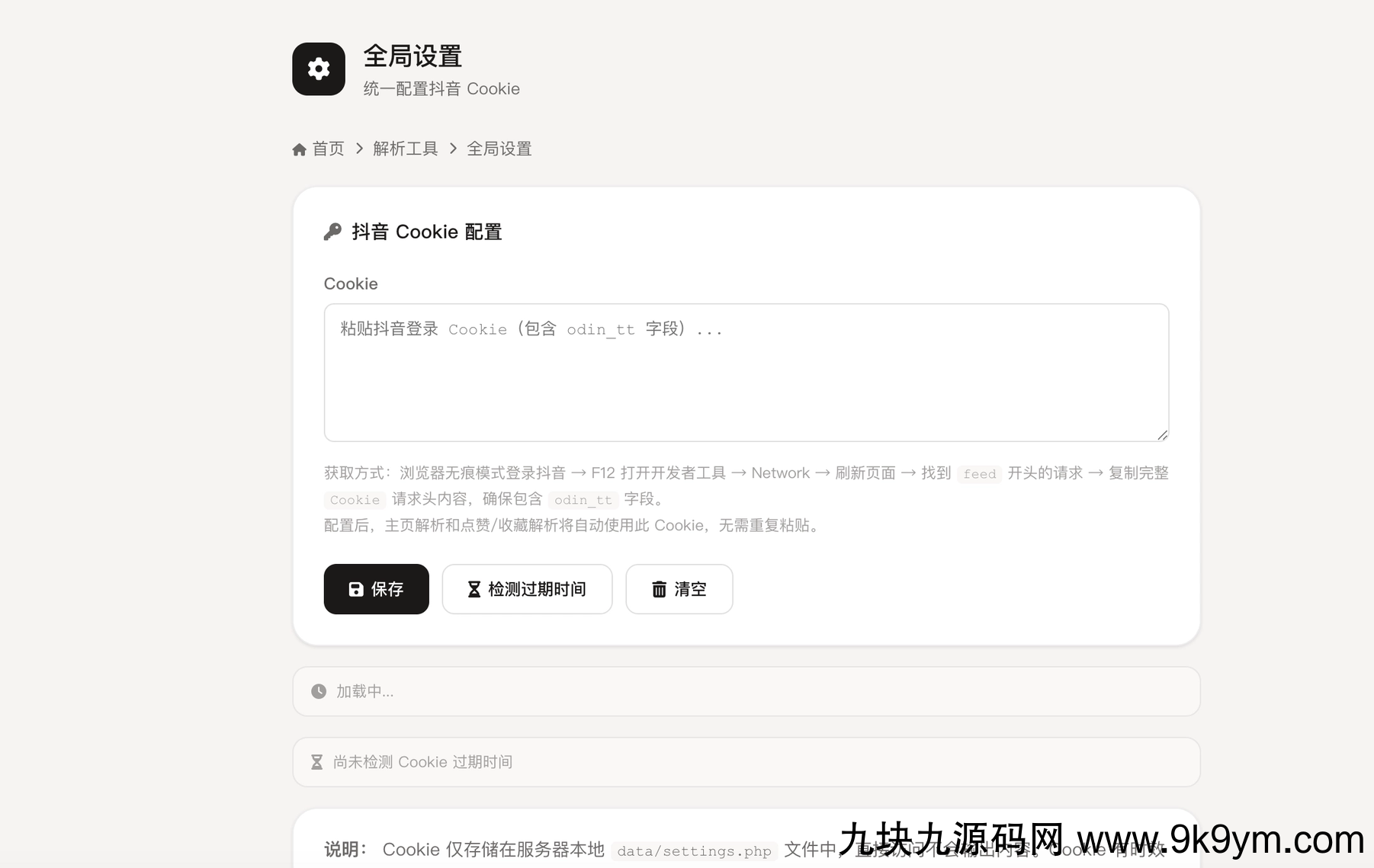Click the feed code tag in instructions
This screenshot has height=868, width=1374.
(980, 474)
